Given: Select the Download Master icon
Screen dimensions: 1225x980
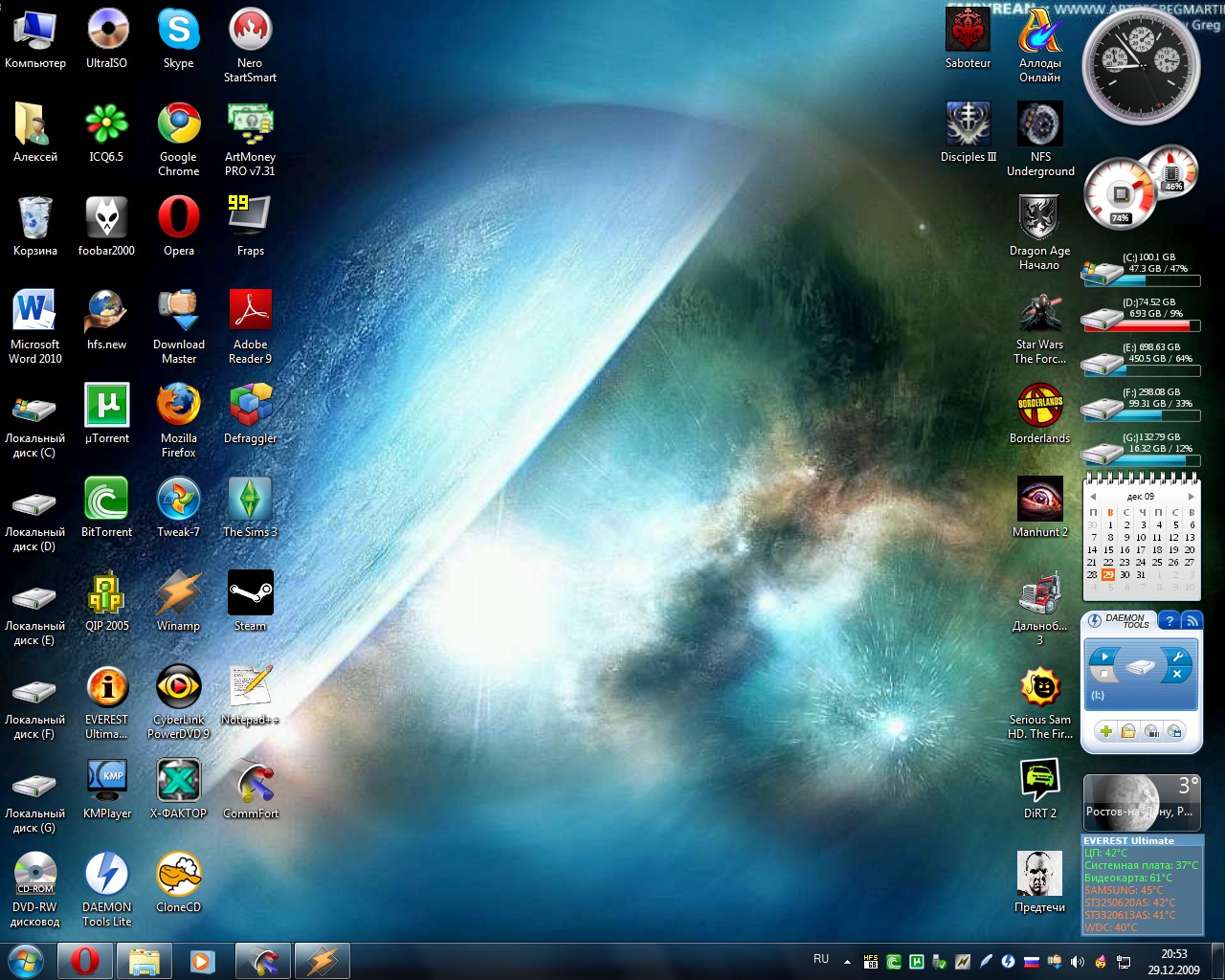Looking at the screenshot, I should click(179, 326).
